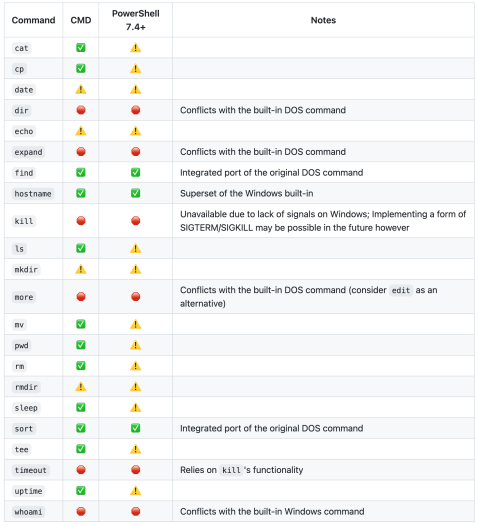This screenshot has height=525, width=478.
Task: Click the warning icon in cp's PowerShell column
Action: tap(136, 69)
